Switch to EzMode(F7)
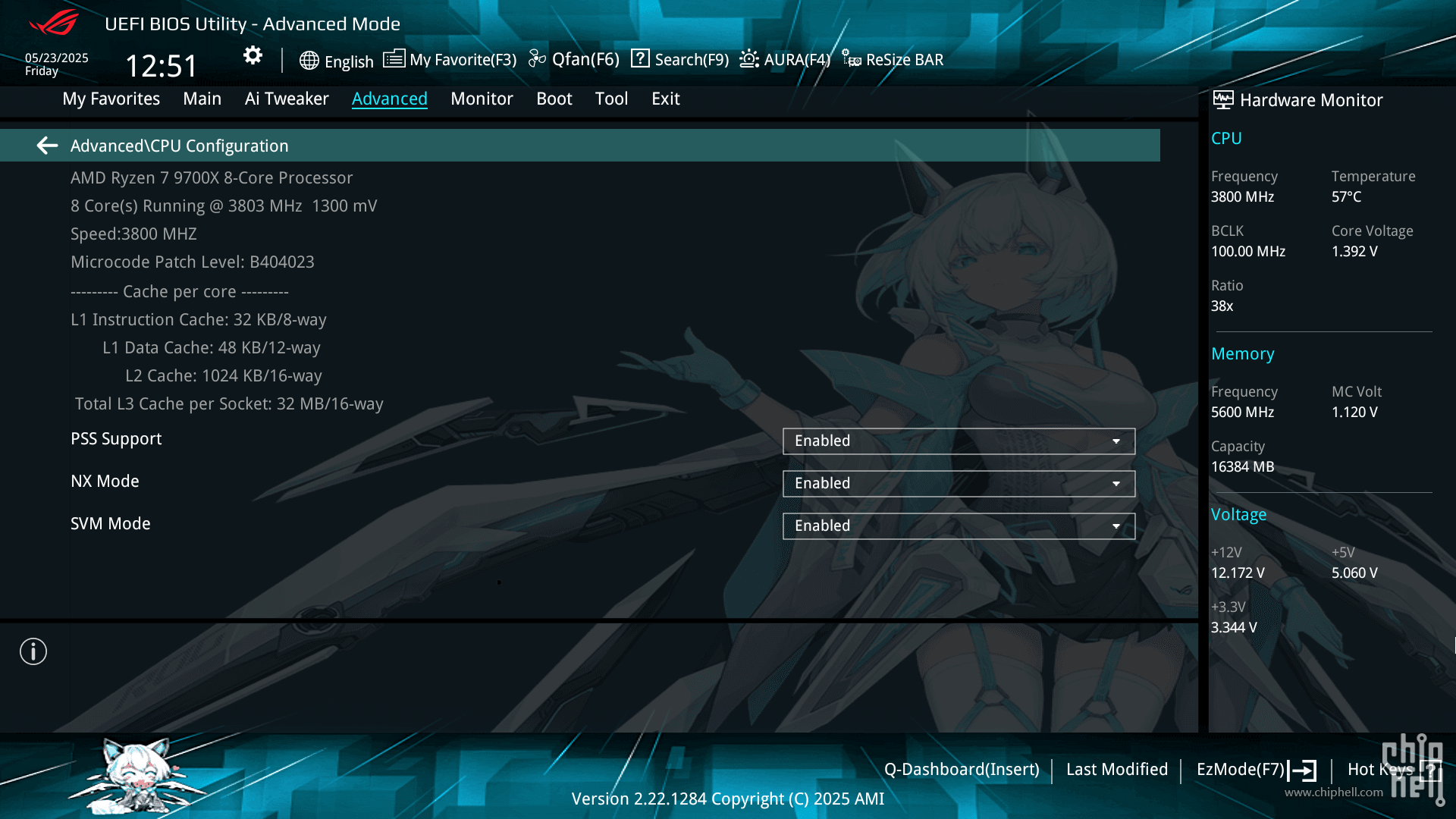Image resolution: width=1456 pixels, height=819 pixels. pos(1241,769)
